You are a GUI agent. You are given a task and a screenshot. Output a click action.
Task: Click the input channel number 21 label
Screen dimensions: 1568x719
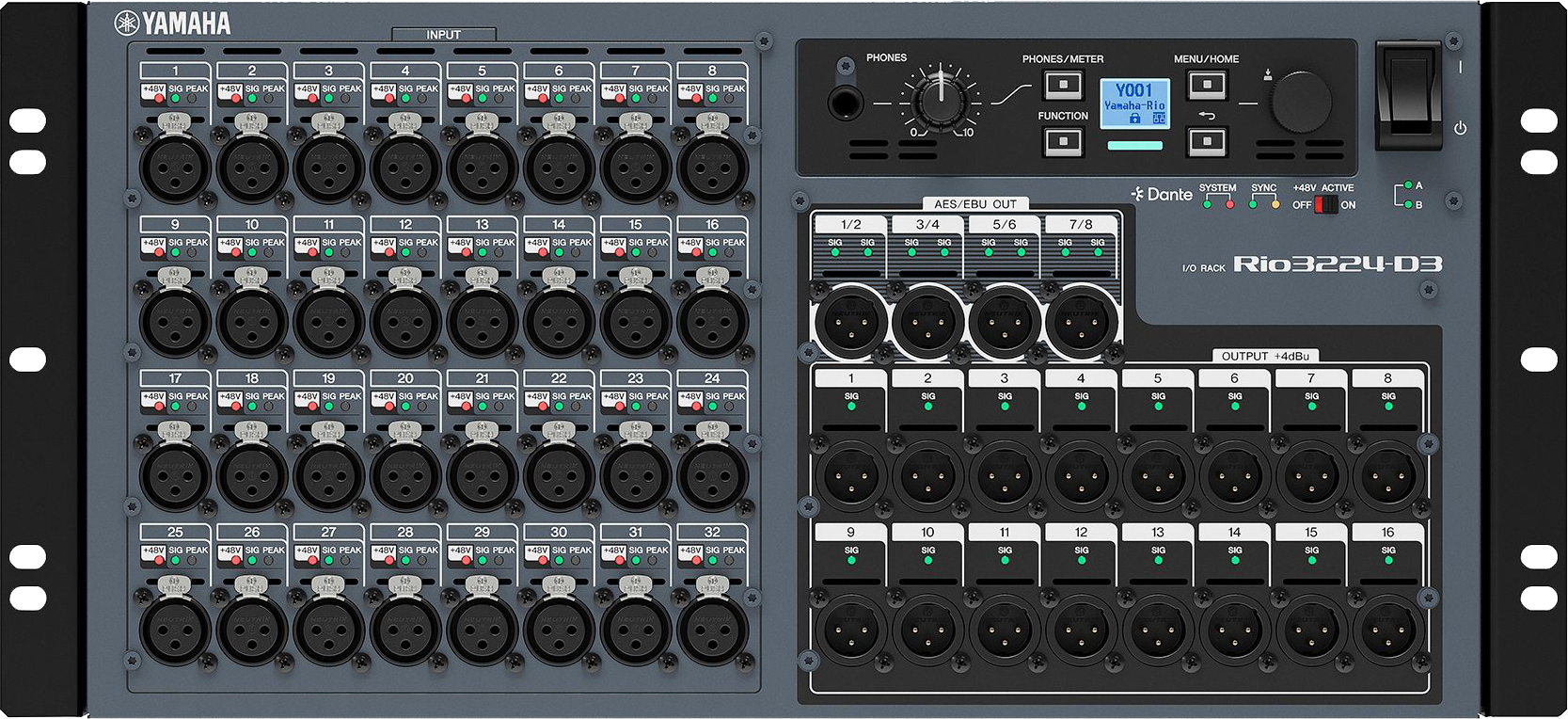point(482,378)
